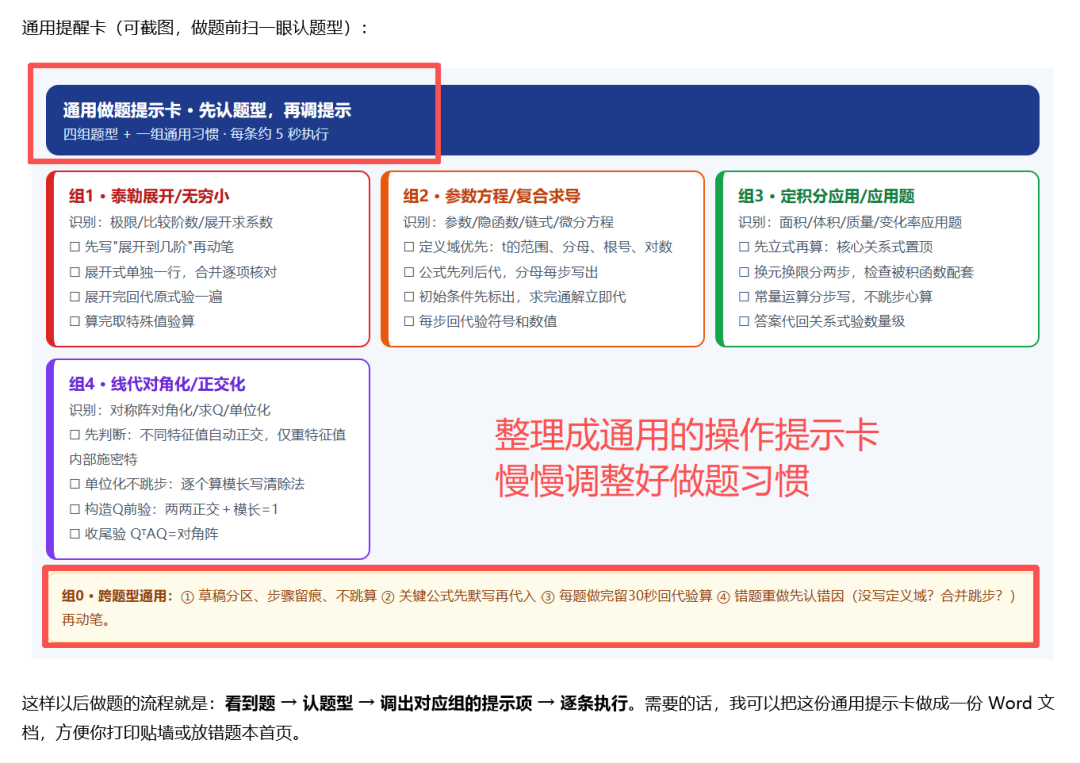The width and height of the screenshot is (1080, 763).
Task: Click the heading 组4·线代对角化/正交化
Action: click(x=157, y=384)
